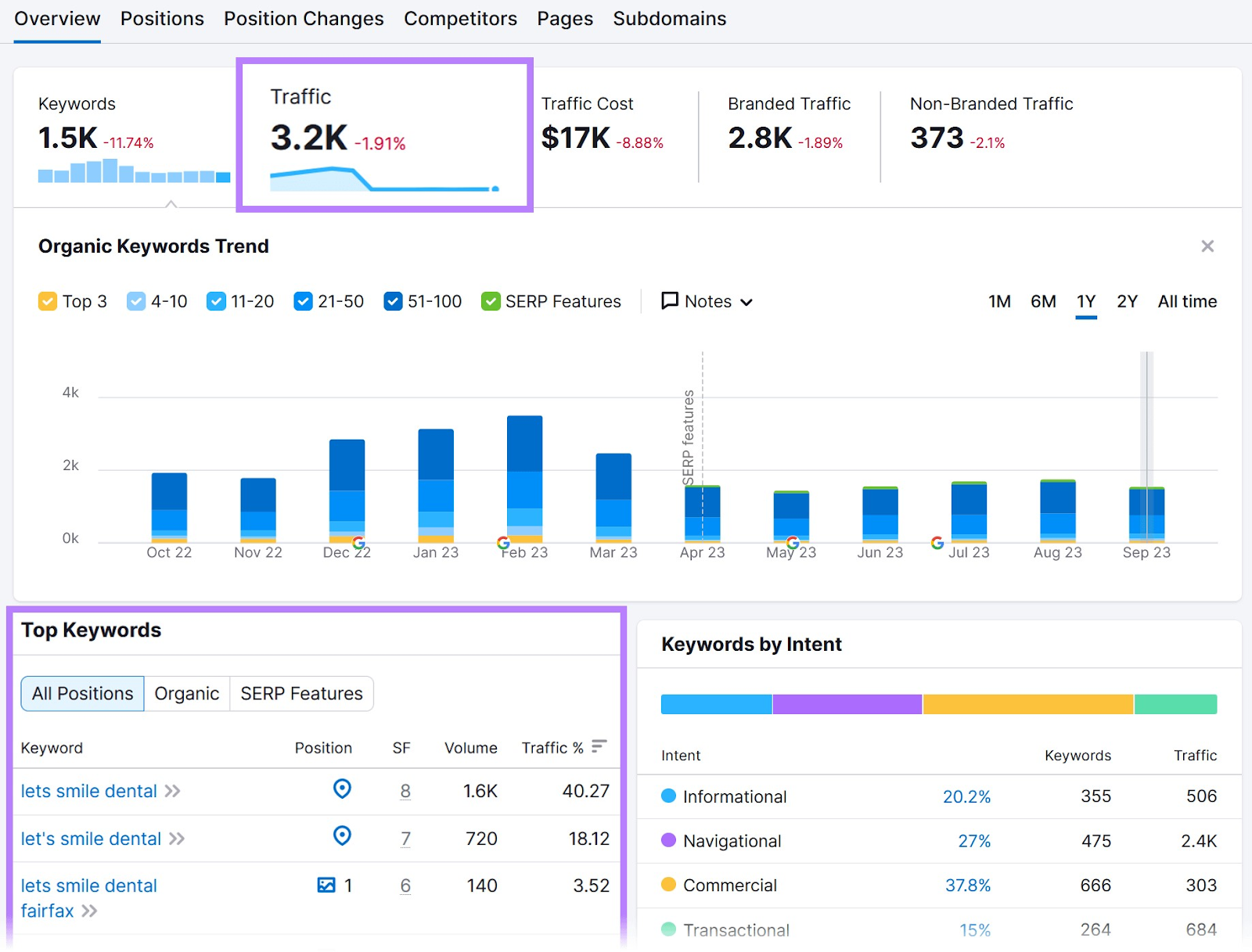
Task: Close the Organic Keywords Trend panel
Action: pos(1207,246)
